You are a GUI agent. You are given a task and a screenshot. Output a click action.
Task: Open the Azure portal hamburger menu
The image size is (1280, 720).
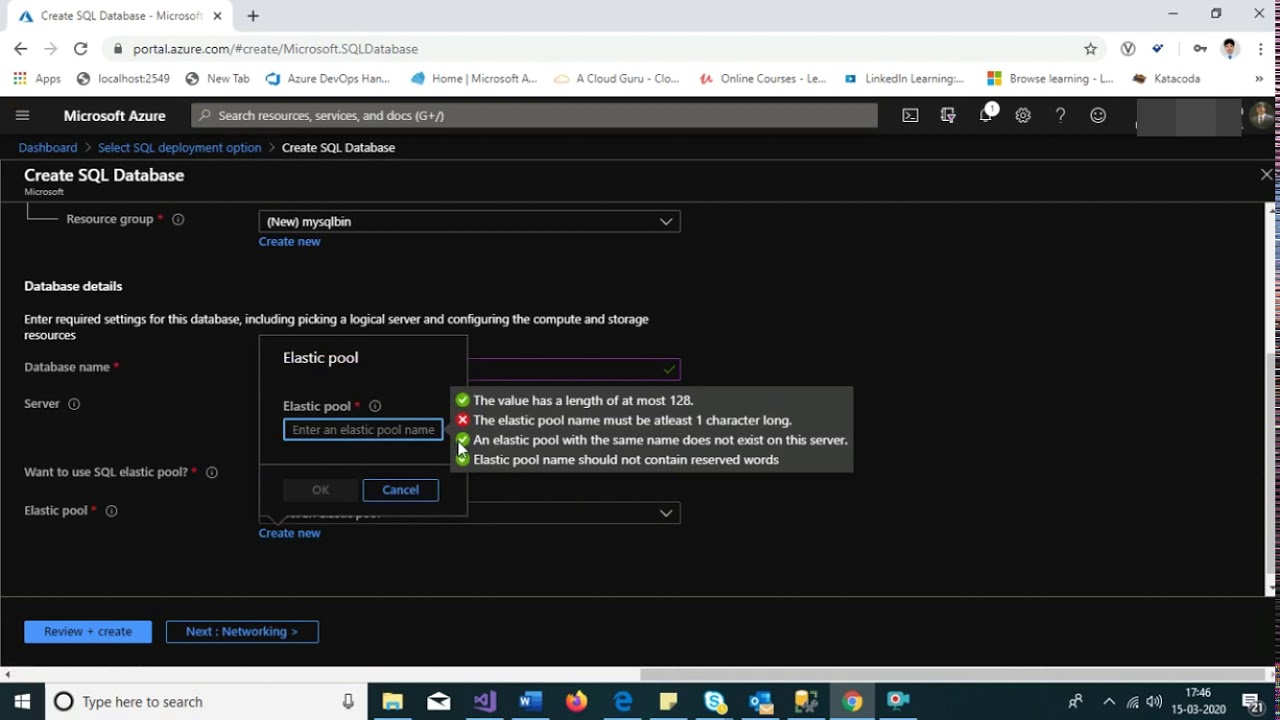pyautogui.click(x=22, y=115)
